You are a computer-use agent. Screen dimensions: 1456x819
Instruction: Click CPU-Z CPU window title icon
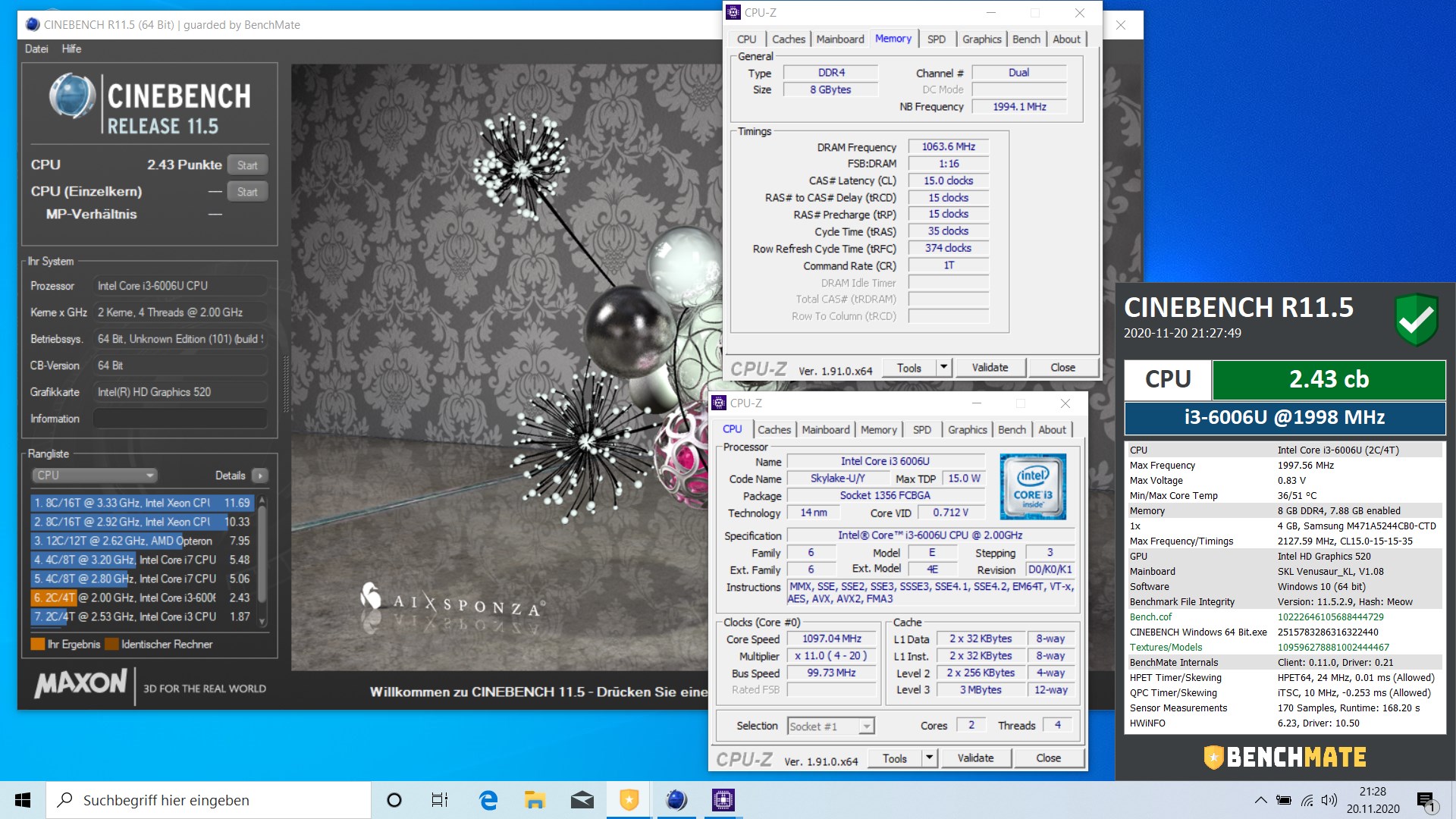point(719,403)
